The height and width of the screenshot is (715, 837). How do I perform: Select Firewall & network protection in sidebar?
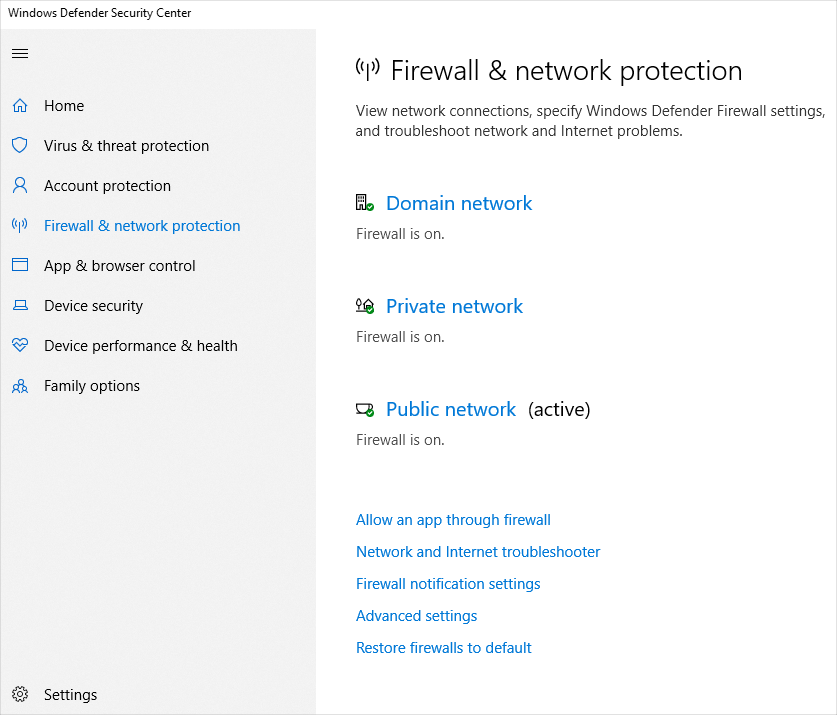pos(142,226)
